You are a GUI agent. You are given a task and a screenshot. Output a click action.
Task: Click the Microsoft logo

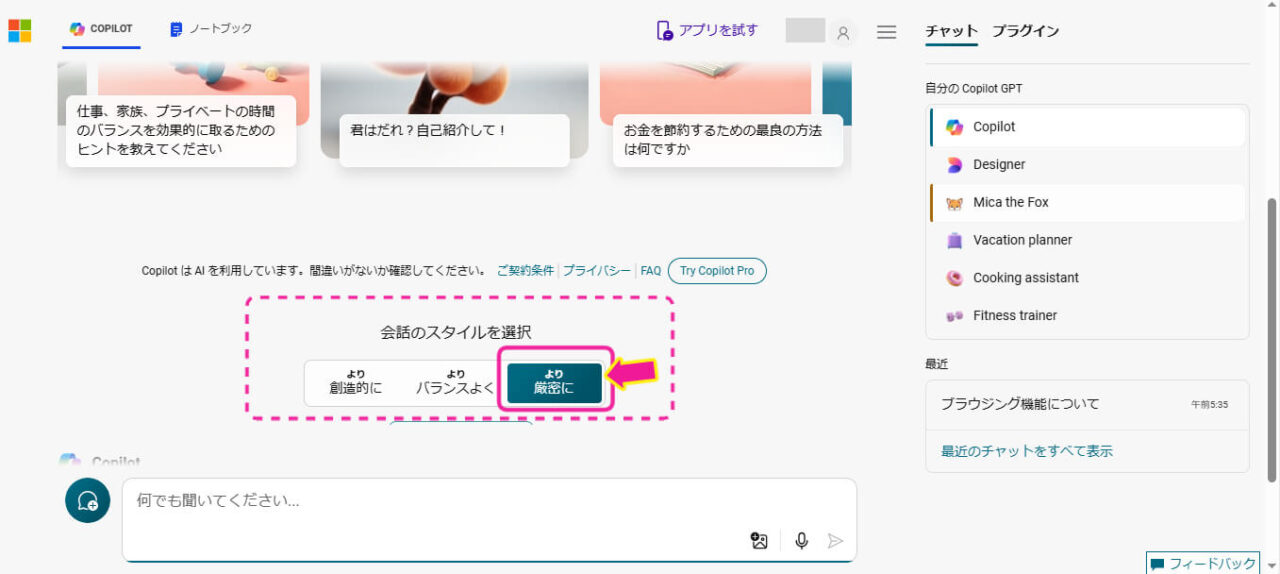coord(20,30)
